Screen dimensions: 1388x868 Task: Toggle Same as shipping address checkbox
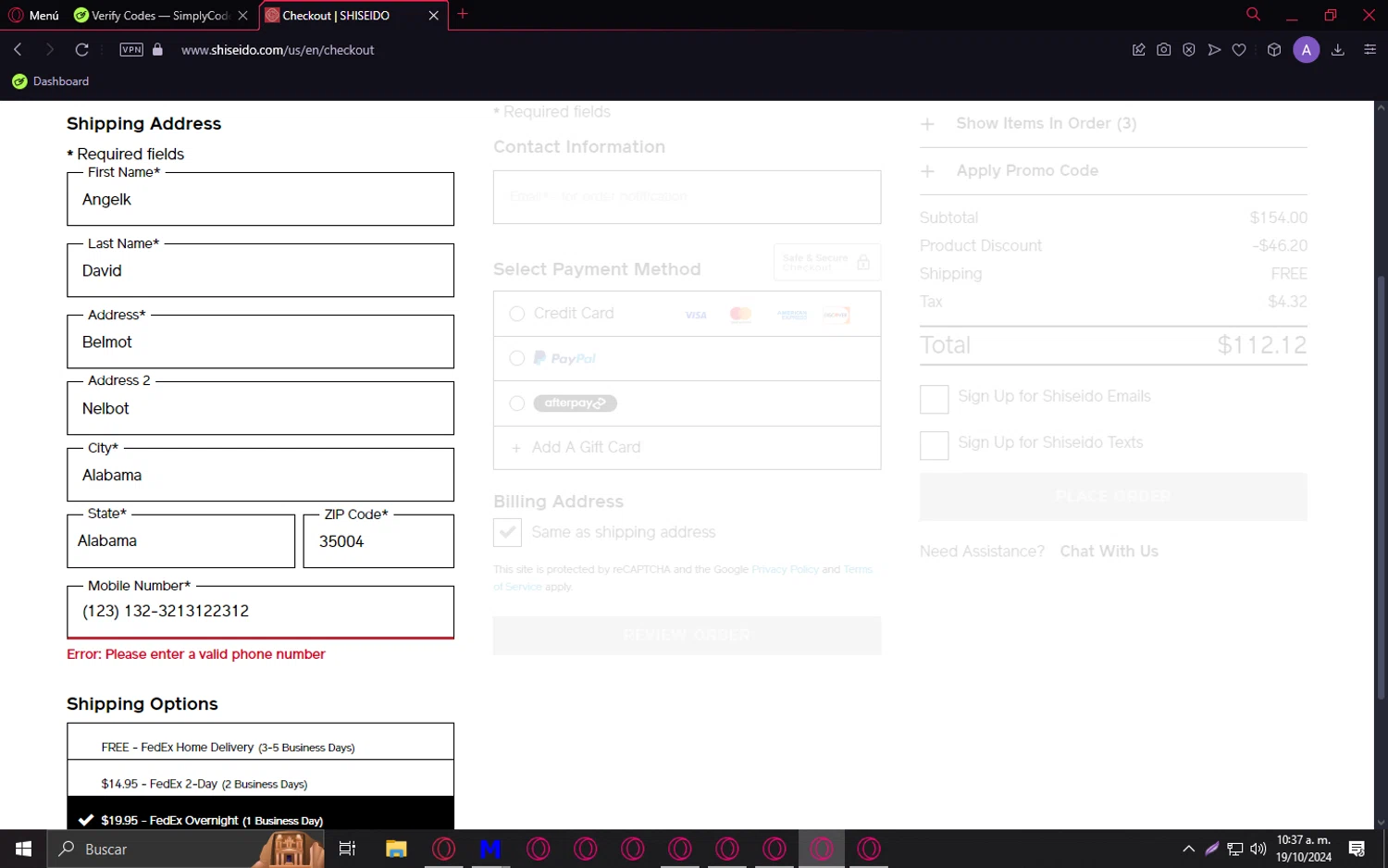(507, 532)
